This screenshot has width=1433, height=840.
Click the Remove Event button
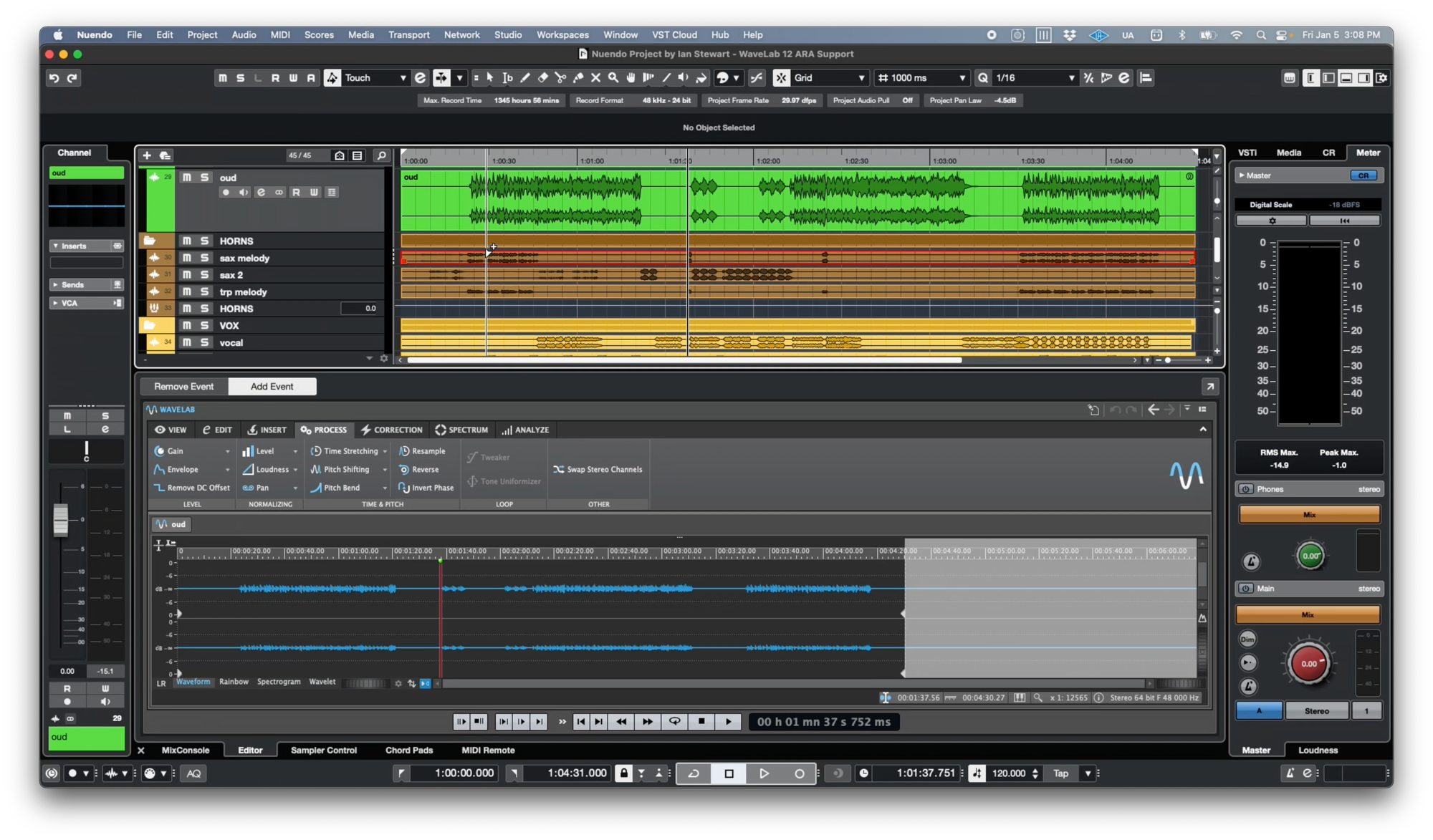tap(183, 386)
